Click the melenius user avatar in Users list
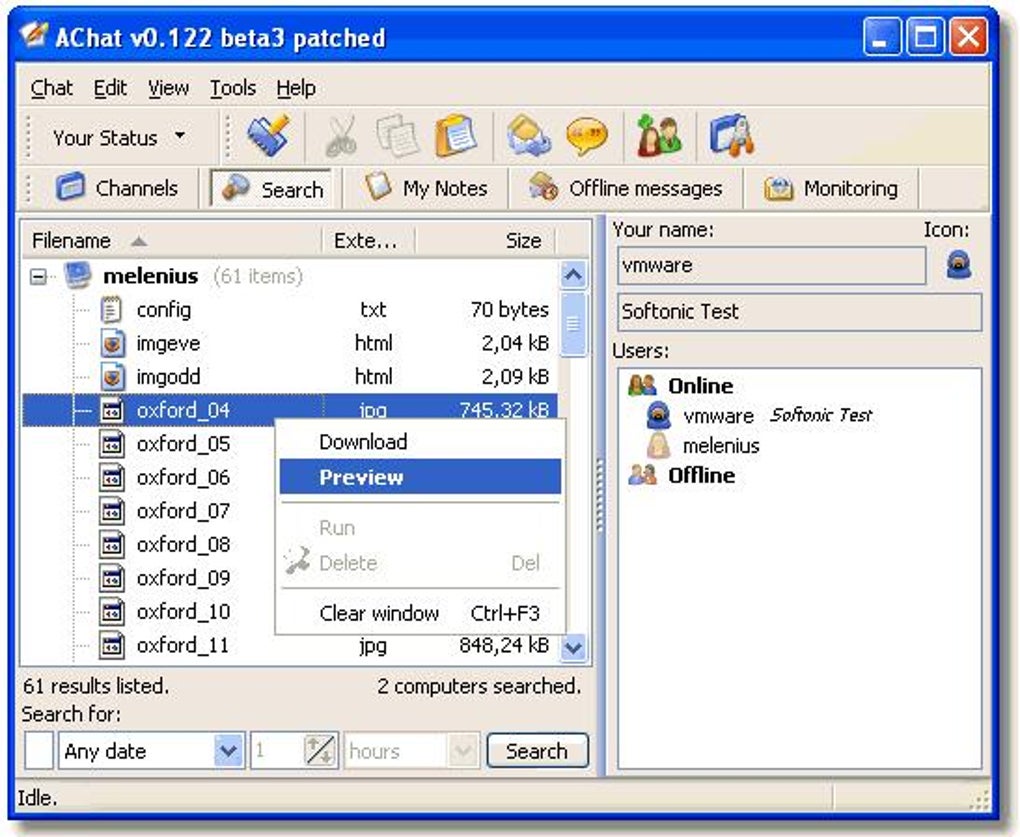 pyautogui.click(x=658, y=445)
